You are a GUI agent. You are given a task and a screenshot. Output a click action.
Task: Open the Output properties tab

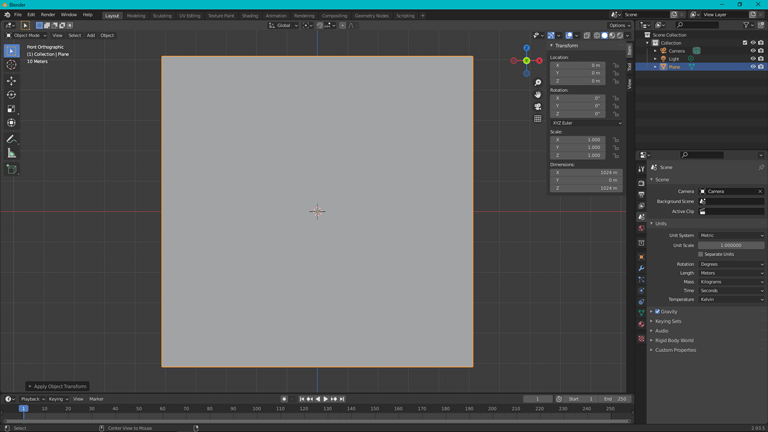point(641,194)
